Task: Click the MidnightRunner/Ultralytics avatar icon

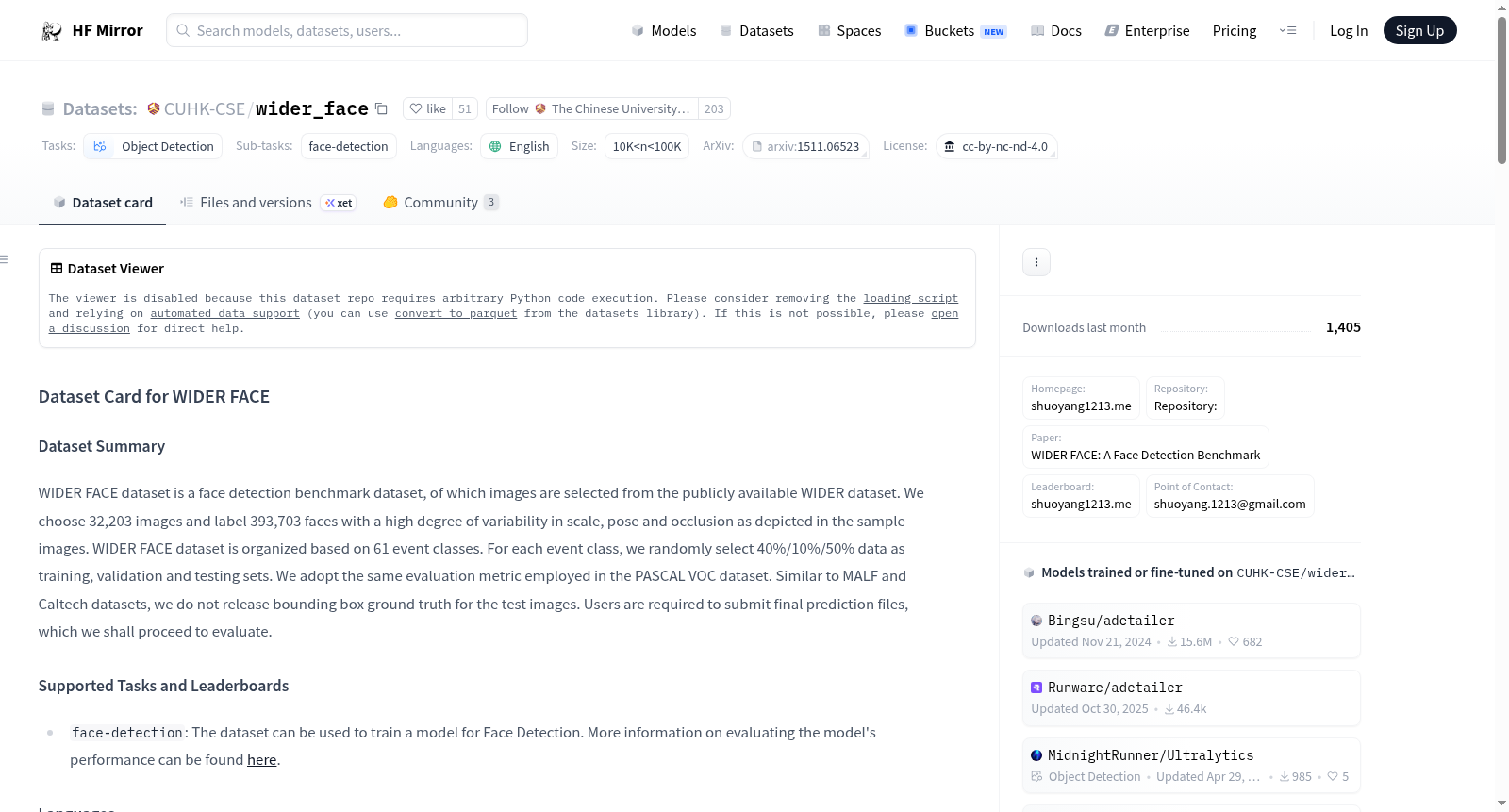Action: pyautogui.click(x=1036, y=755)
